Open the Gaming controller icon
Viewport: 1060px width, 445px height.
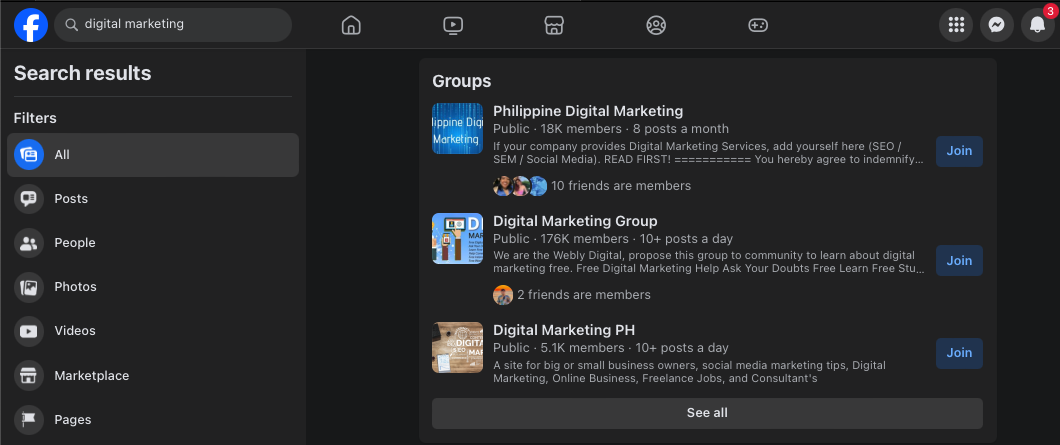click(x=758, y=25)
